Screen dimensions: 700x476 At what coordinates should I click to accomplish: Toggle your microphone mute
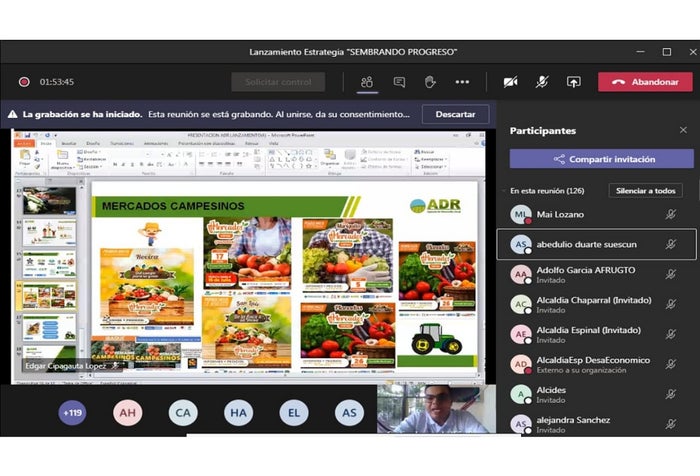[x=542, y=82]
